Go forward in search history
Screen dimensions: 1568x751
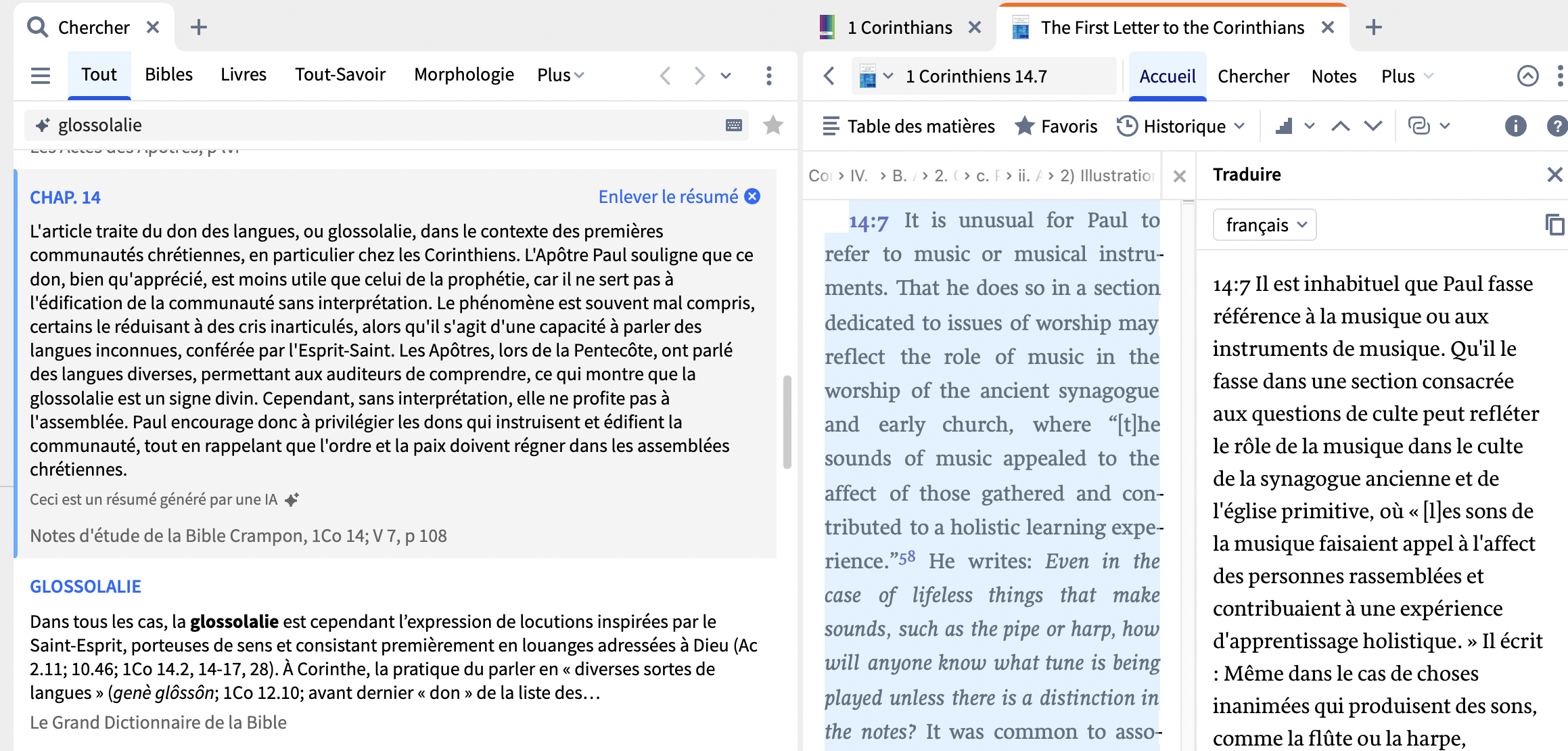coord(699,75)
